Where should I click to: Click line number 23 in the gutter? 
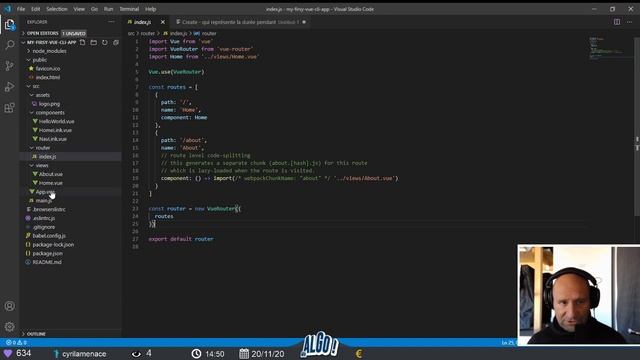coord(136,209)
